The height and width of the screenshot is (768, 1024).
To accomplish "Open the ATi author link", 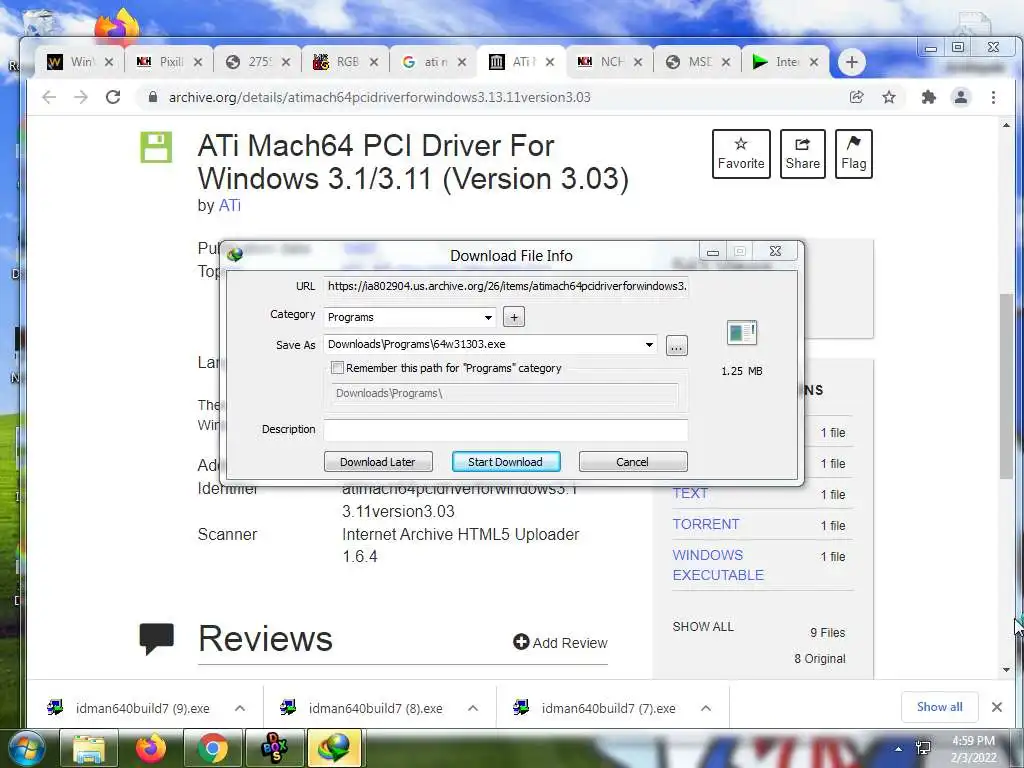I will click(x=229, y=205).
